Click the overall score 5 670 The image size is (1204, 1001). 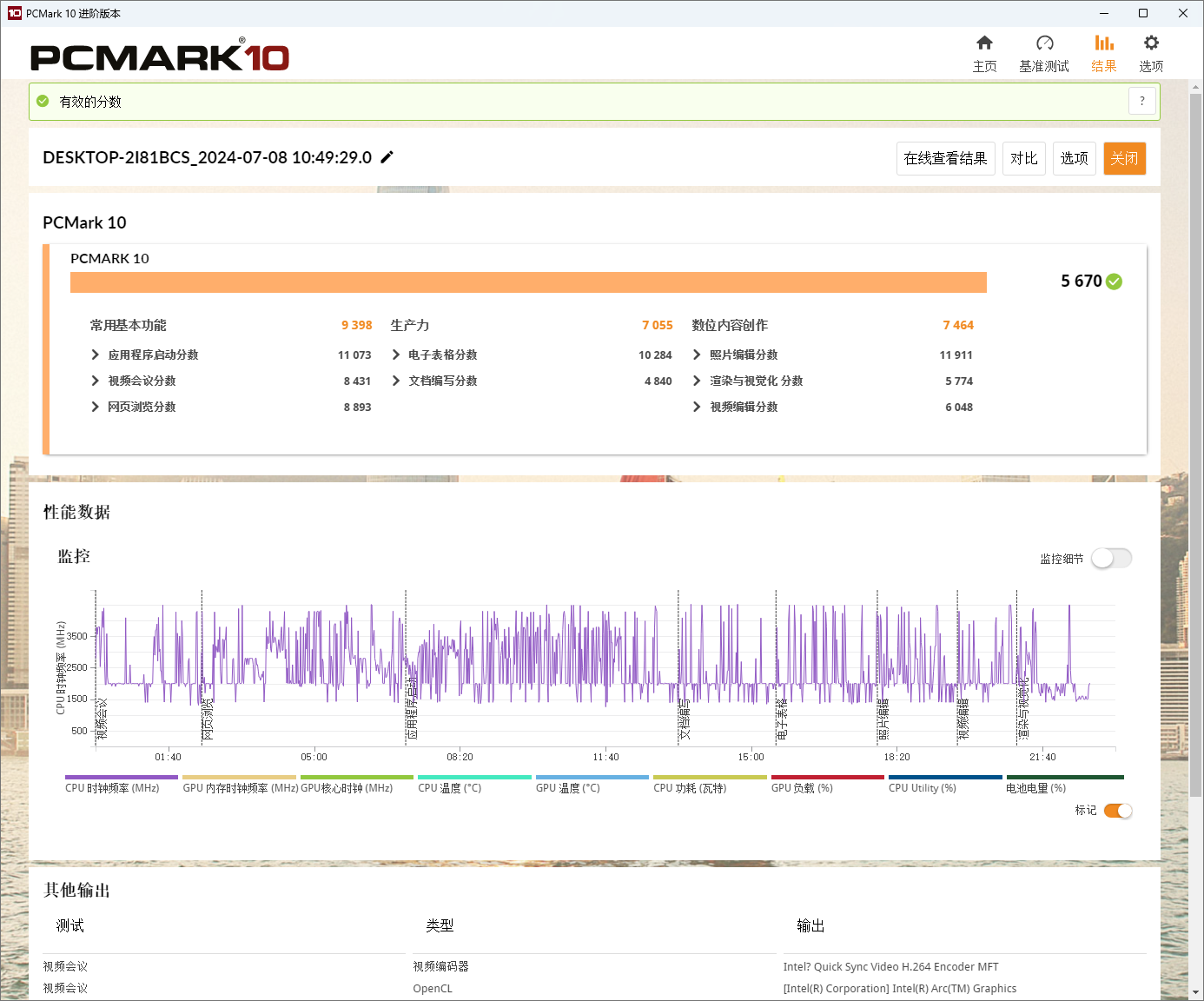1082,281
